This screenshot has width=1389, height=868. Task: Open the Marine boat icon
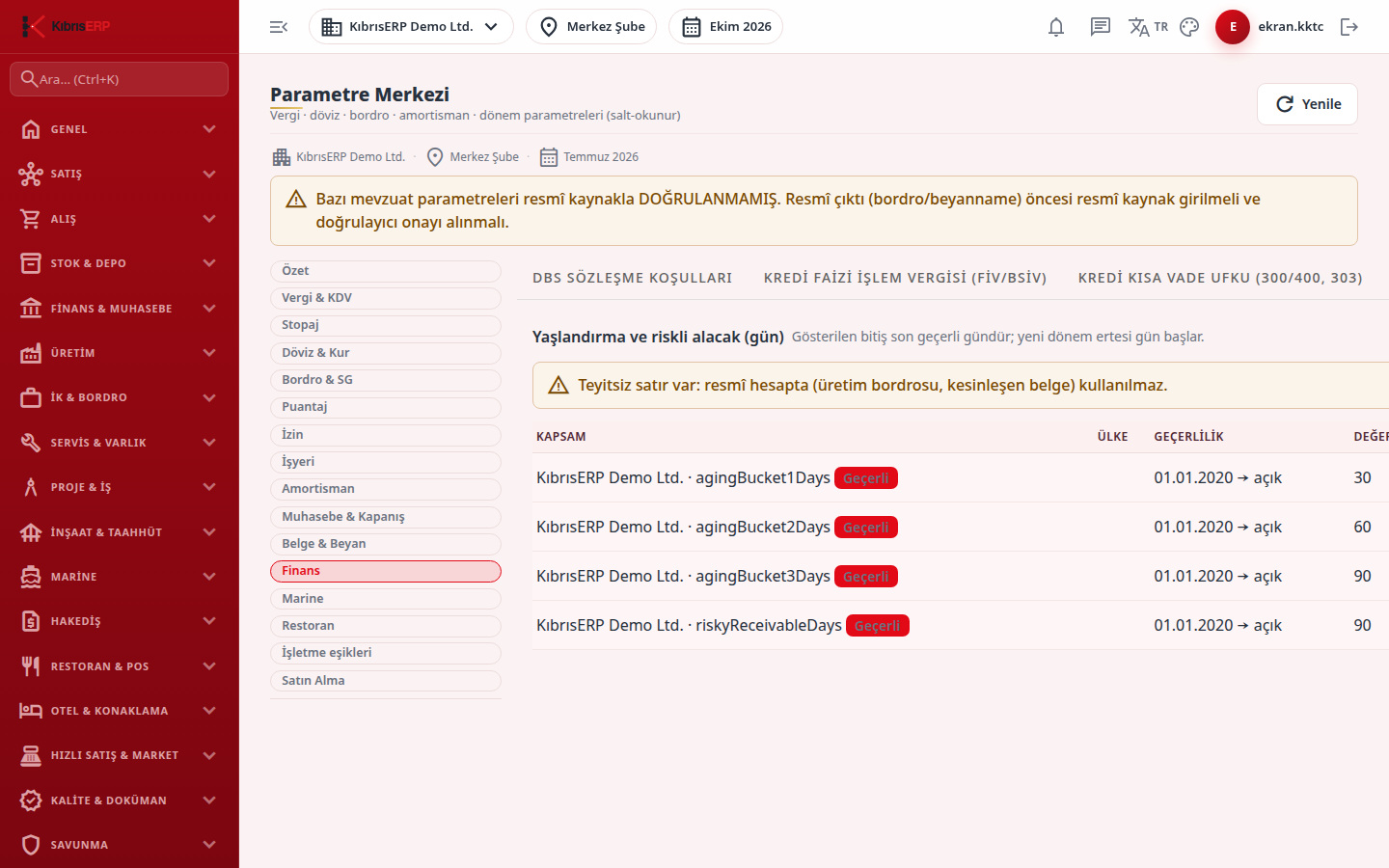(31, 577)
